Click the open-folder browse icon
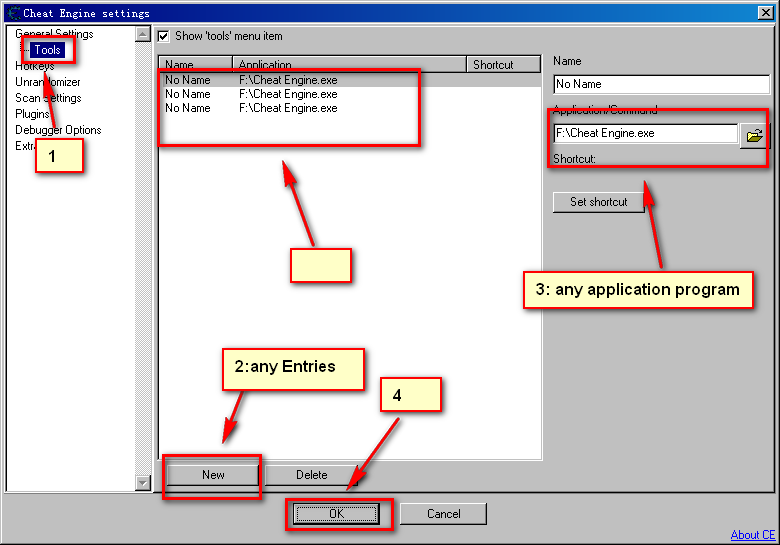 click(753, 134)
